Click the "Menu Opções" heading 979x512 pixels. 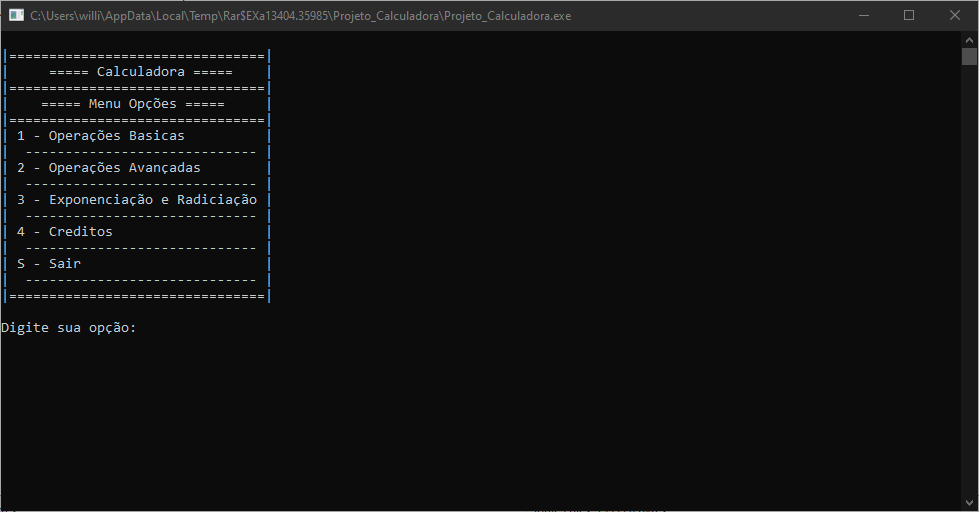[132, 104]
